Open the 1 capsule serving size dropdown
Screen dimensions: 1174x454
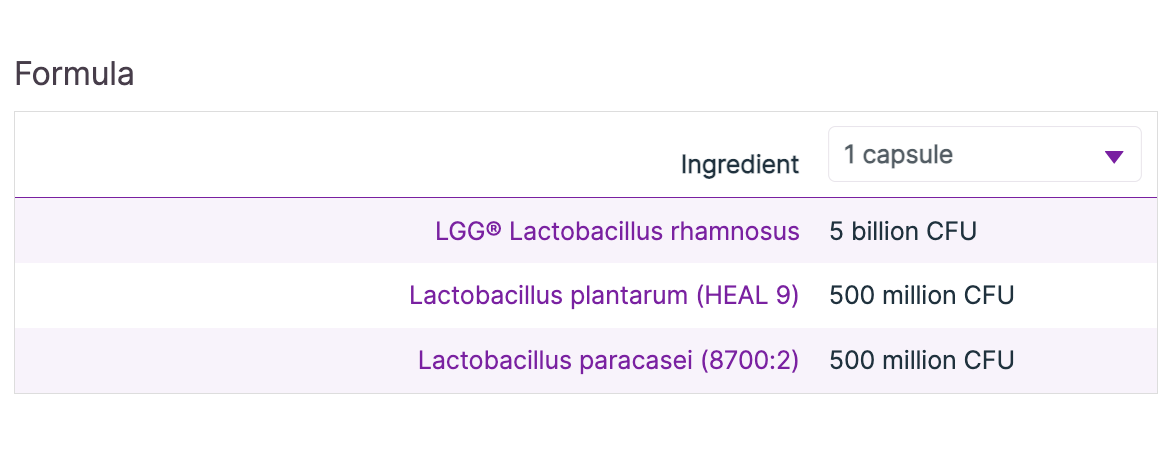pos(984,155)
